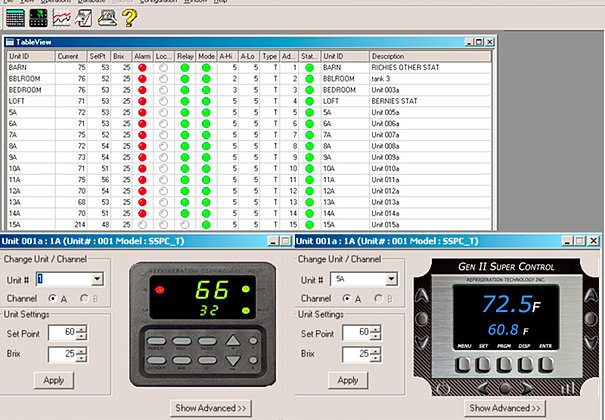Click the green Stat indicator for 10A
Screen dimensions: 605x420
309,169
